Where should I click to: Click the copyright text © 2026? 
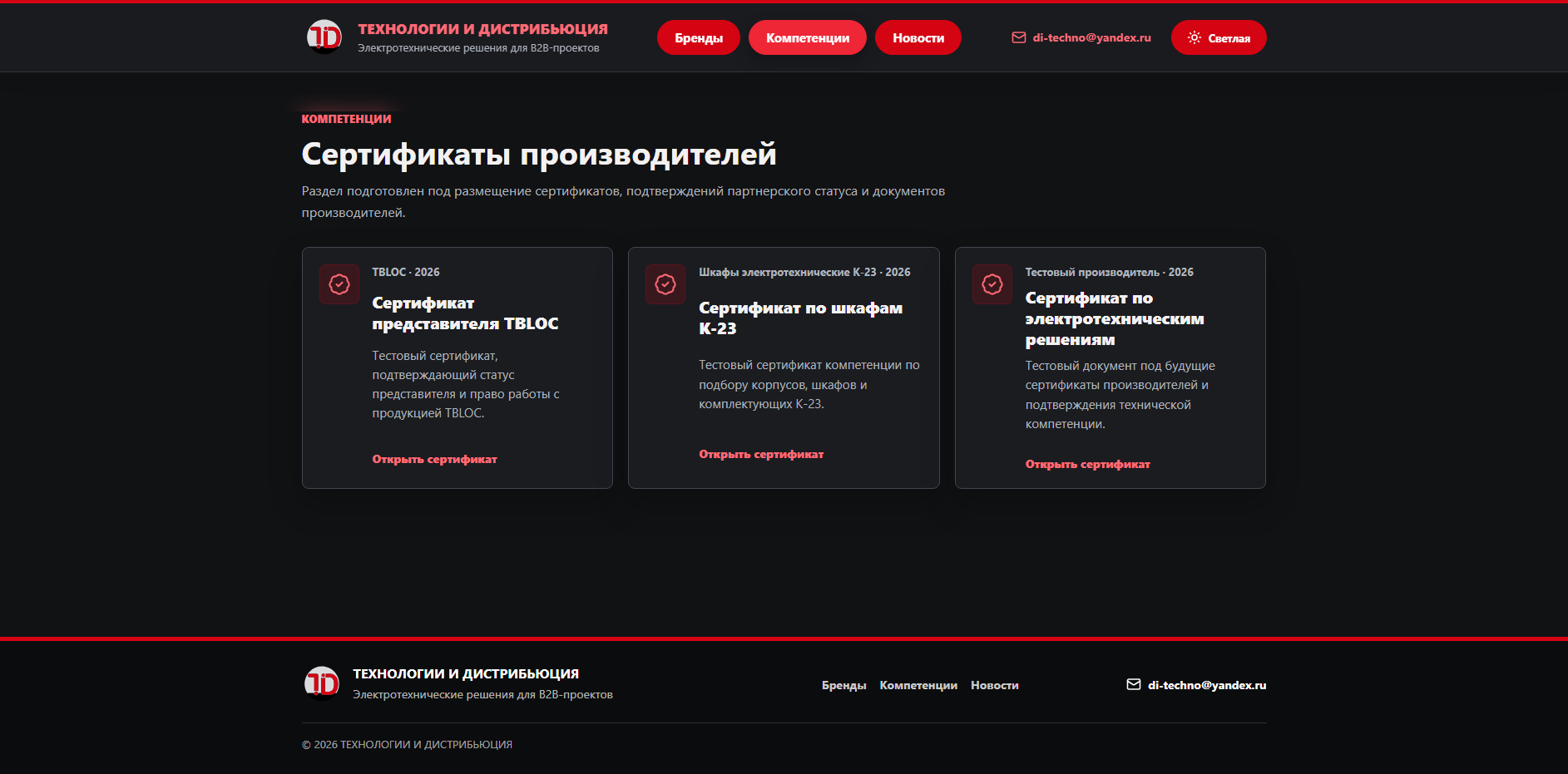click(407, 744)
